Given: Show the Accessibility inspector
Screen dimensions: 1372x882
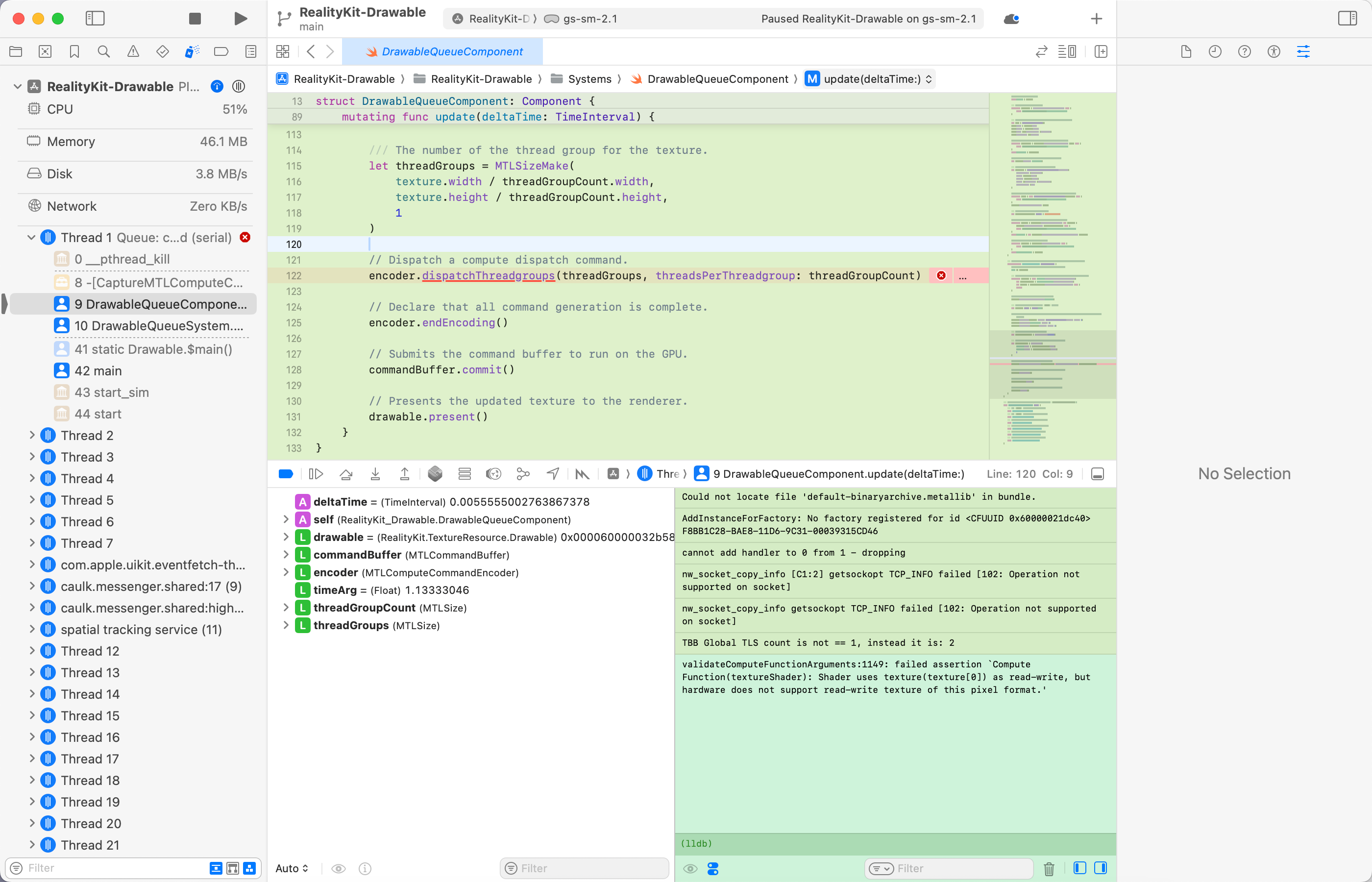Looking at the screenshot, I should pyautogui.click(x=1274, y=51).
